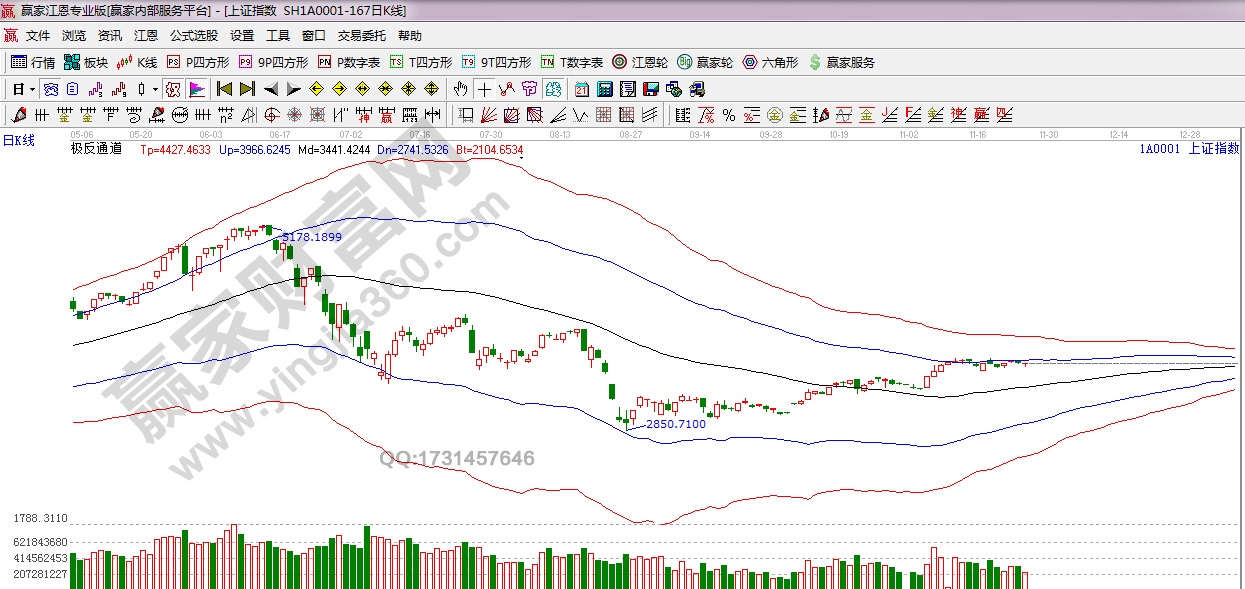Open the 交易委托 menu
The width and height of the screenshot is (1245, 589).
361,35
